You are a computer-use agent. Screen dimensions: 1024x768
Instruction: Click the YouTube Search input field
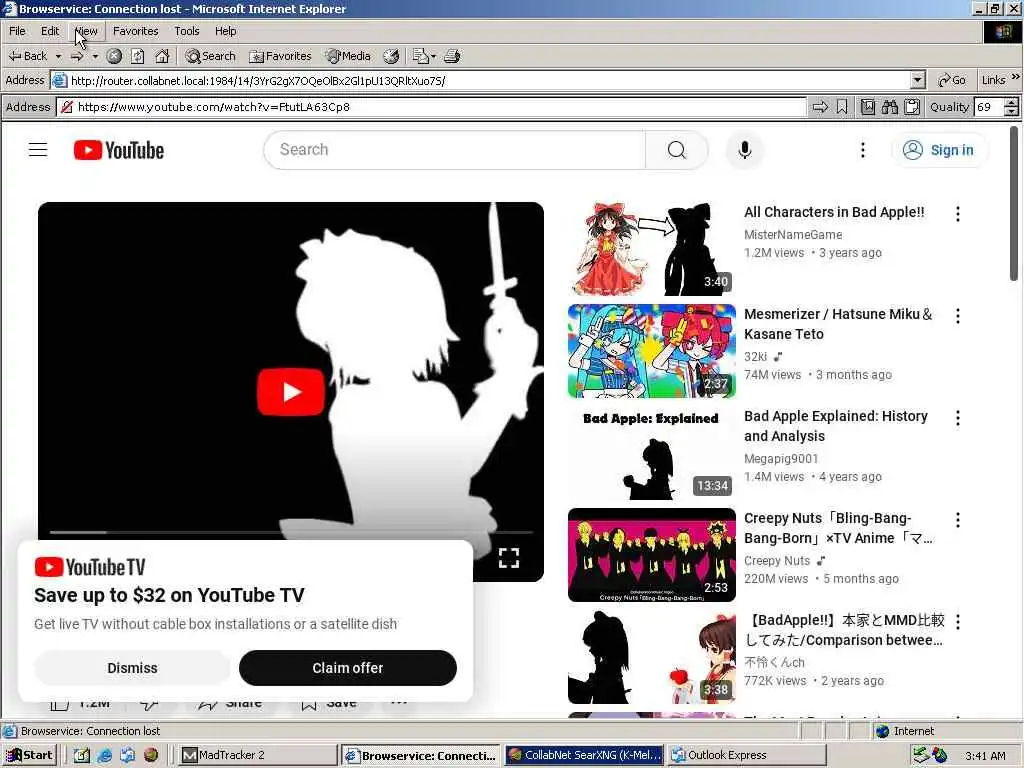[455, 150]
